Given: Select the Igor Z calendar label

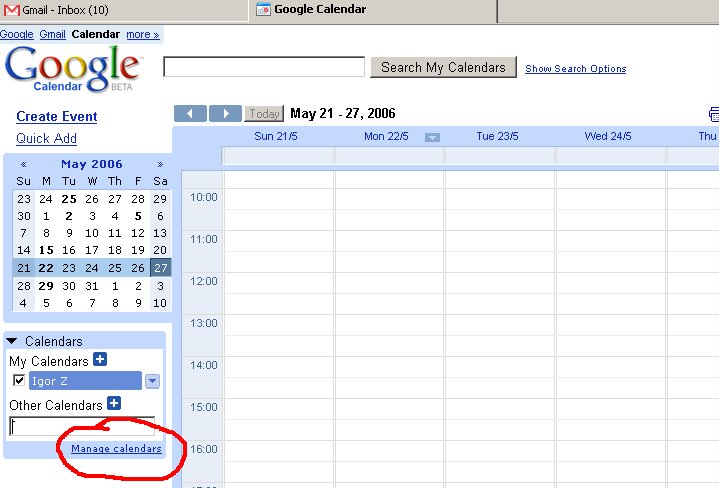Looking at the screenshot, I should pos(85,381).
